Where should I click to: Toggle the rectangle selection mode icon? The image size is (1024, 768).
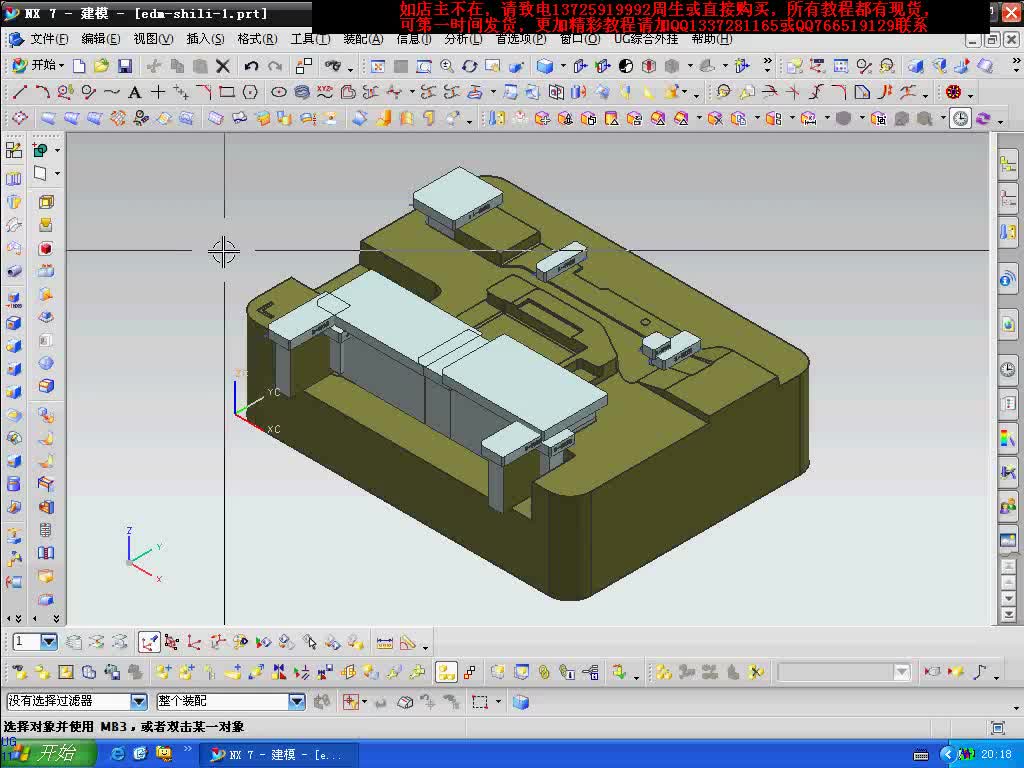(x=480, y=703)
